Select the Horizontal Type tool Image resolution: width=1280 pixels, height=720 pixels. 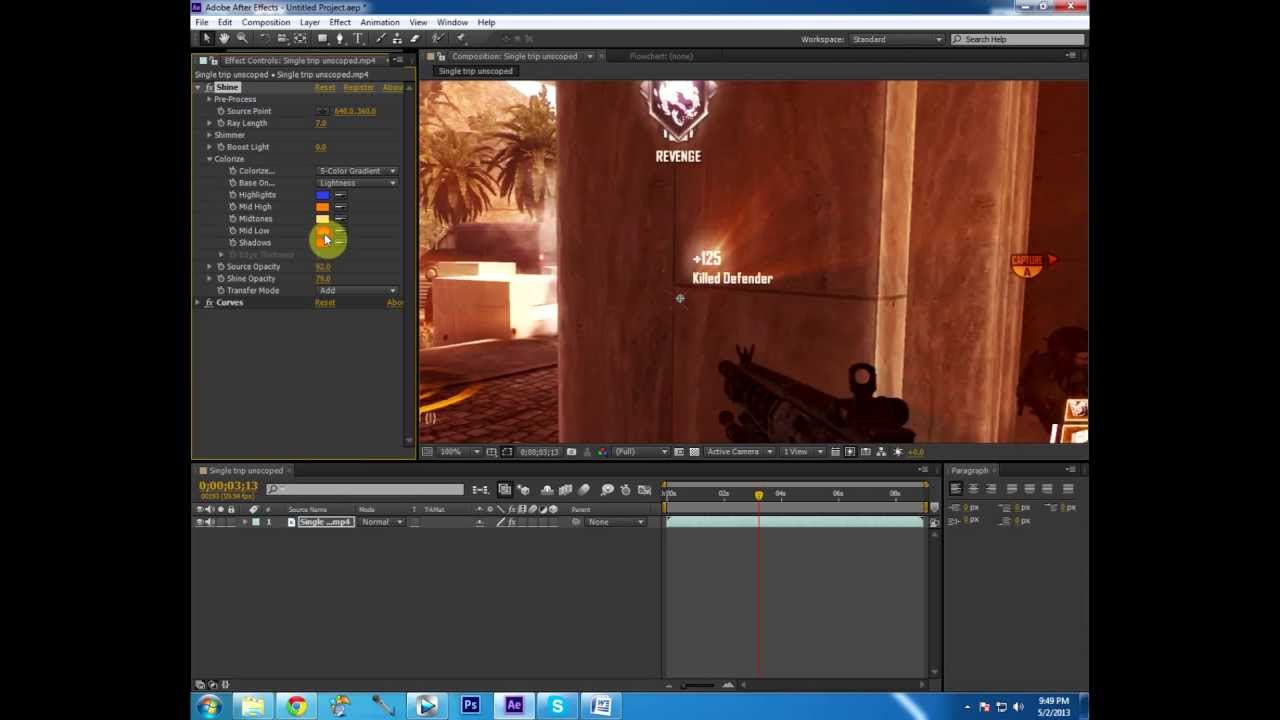pyautogui.click(x=358, y=38)
